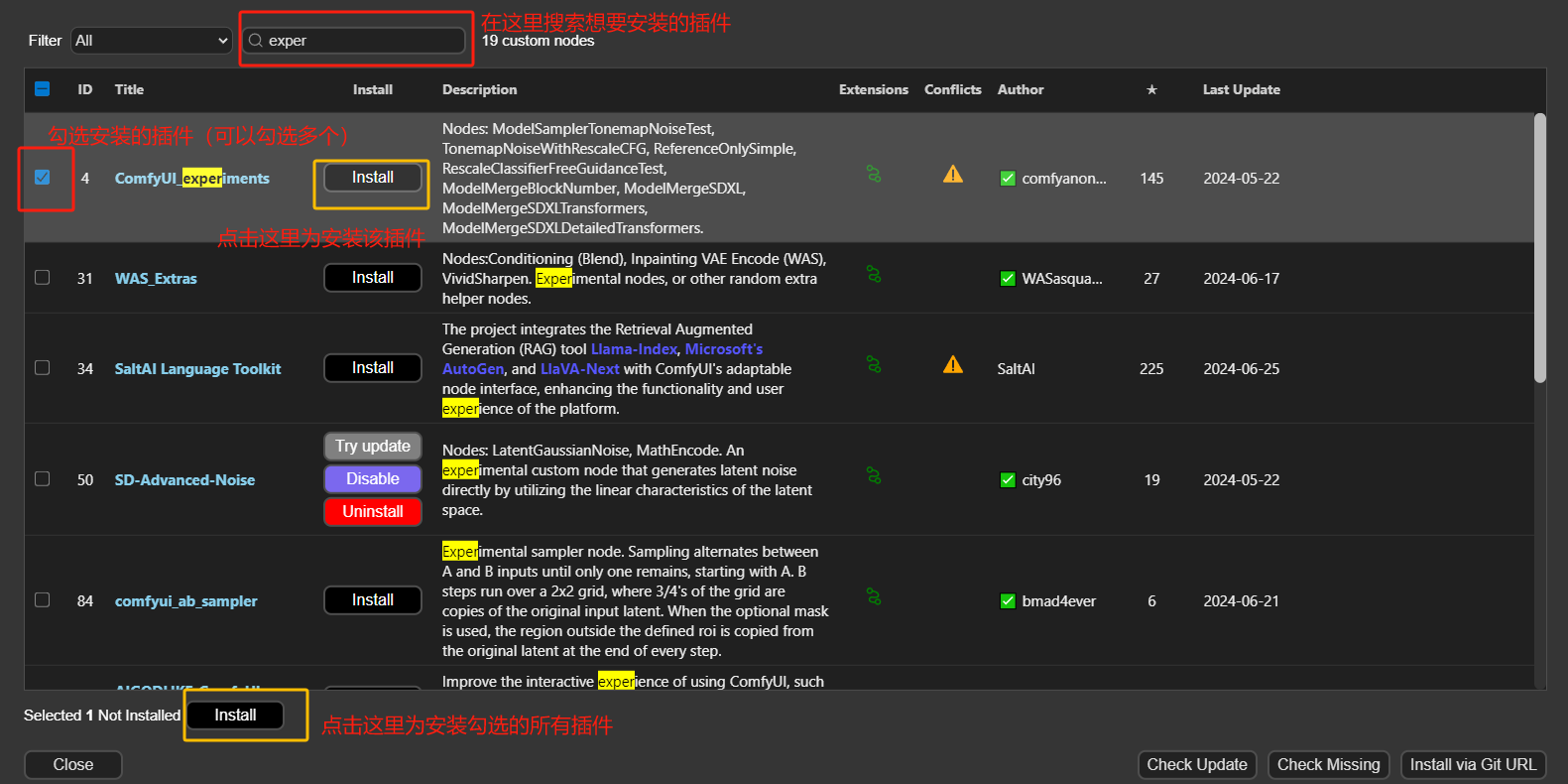Open the Llama-Index link in description

pos(634,349)
